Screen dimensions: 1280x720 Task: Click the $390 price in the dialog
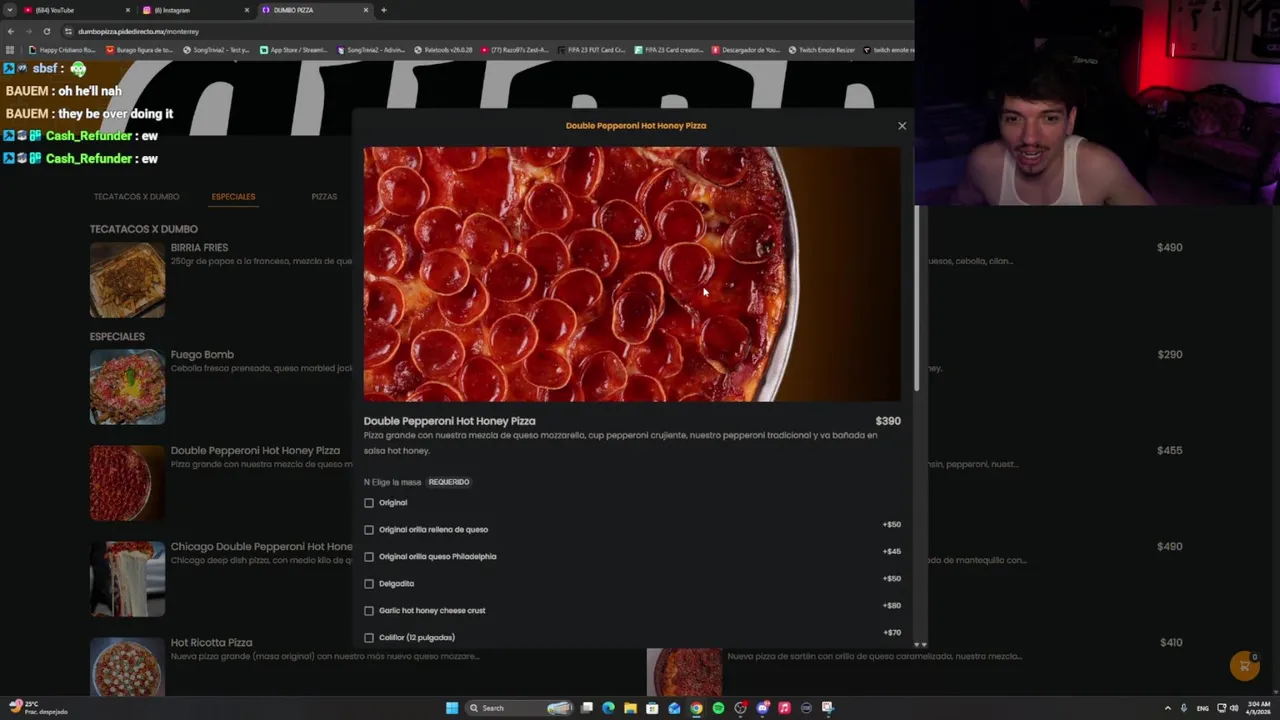pos(888,421)
